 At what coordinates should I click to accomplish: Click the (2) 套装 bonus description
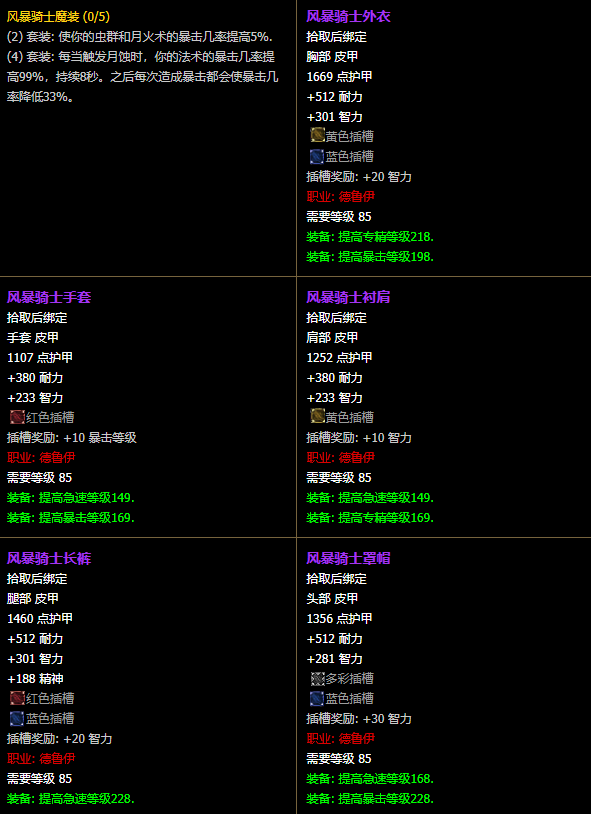(140, 37)
